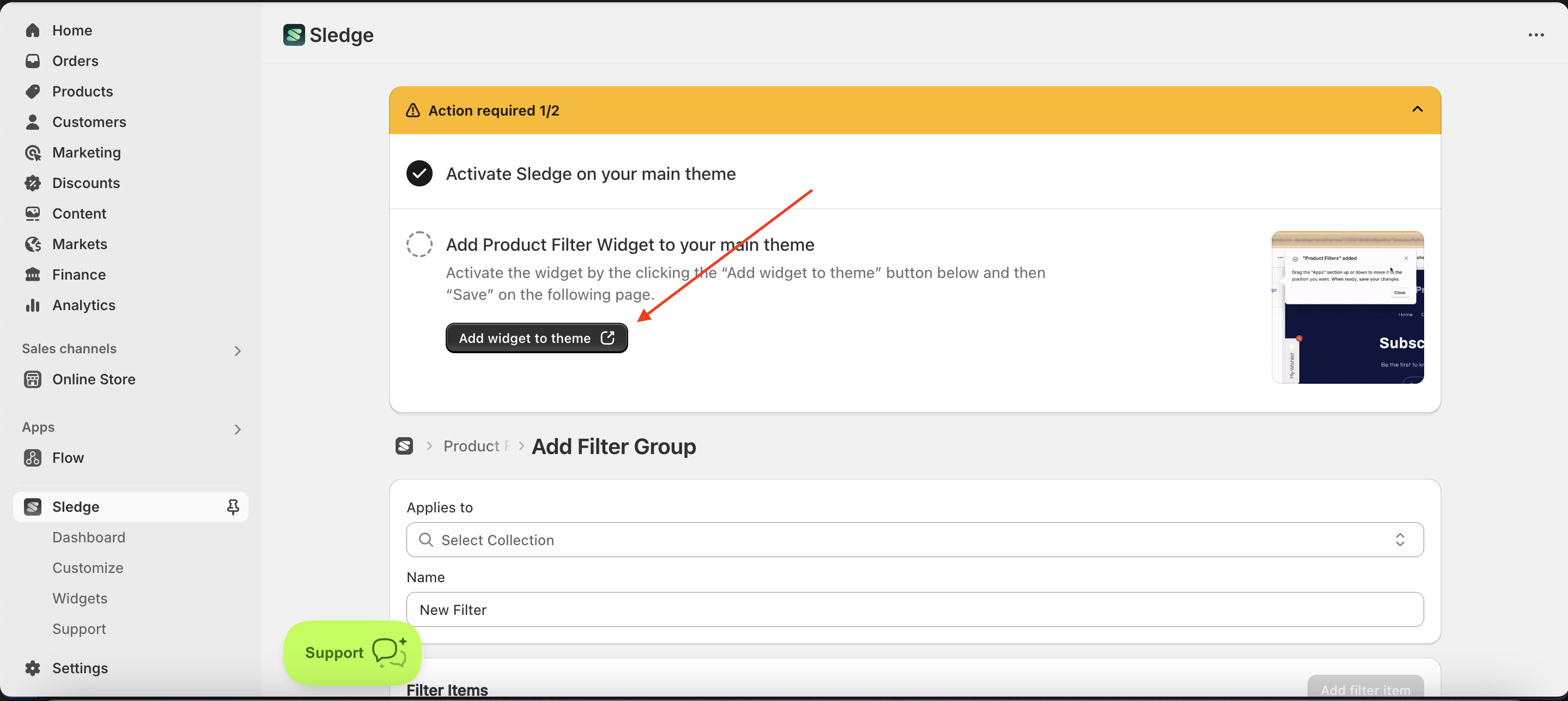
Task: Click the Activate Sledge on your main theme step
Action: coord(591,174)
